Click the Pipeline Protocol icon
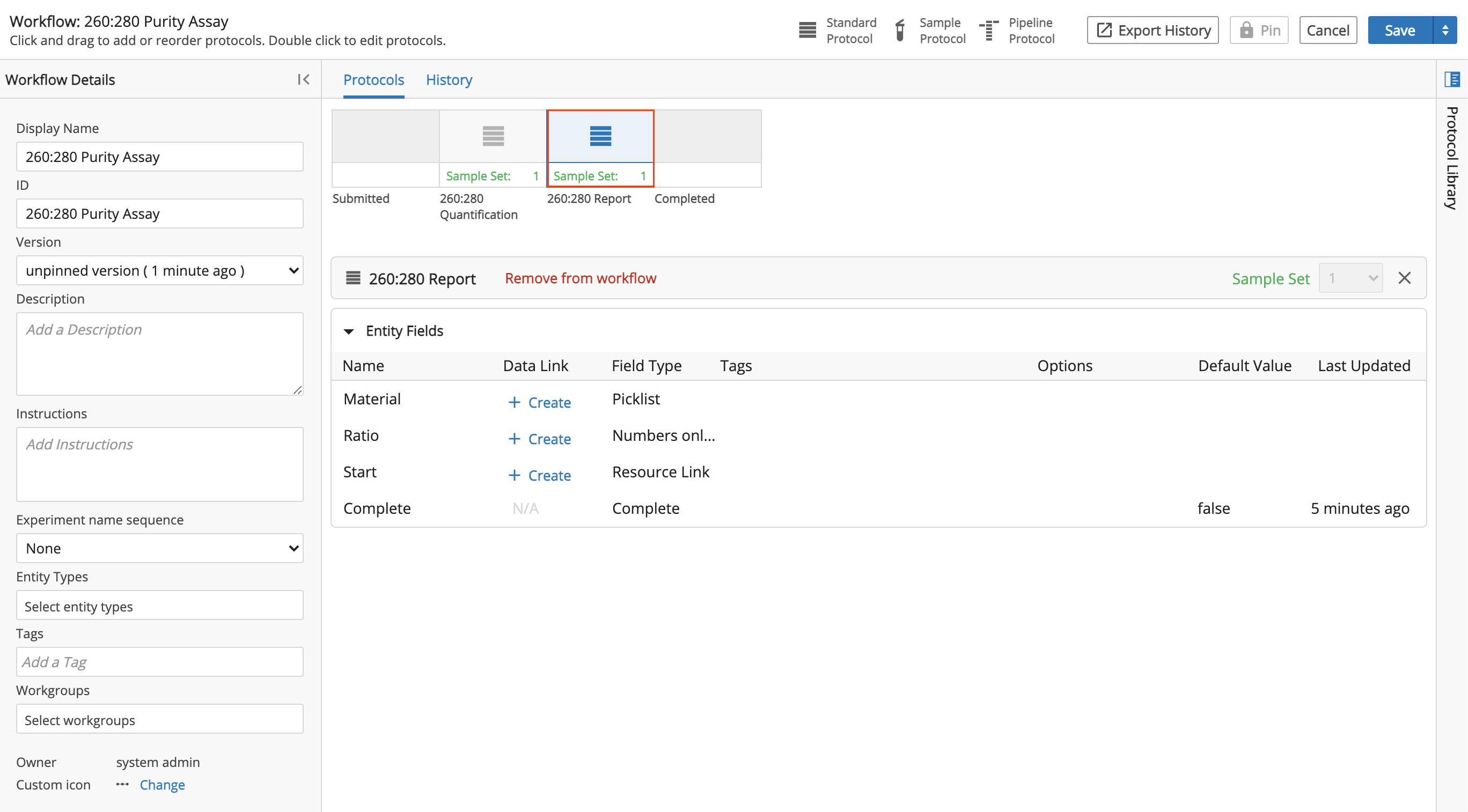This screenshot has width=1468, height=812. click(989, 30)
